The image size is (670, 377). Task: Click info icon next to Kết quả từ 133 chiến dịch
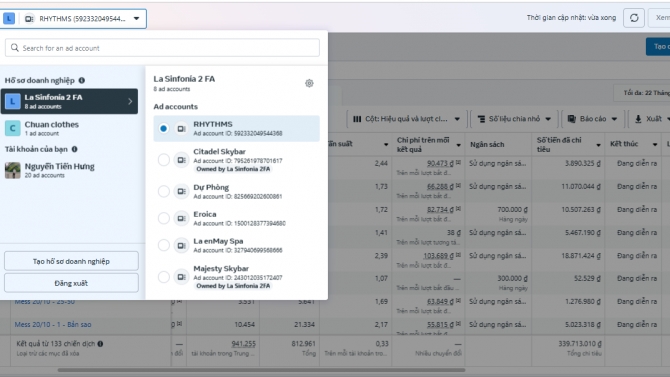click(100, 344)
